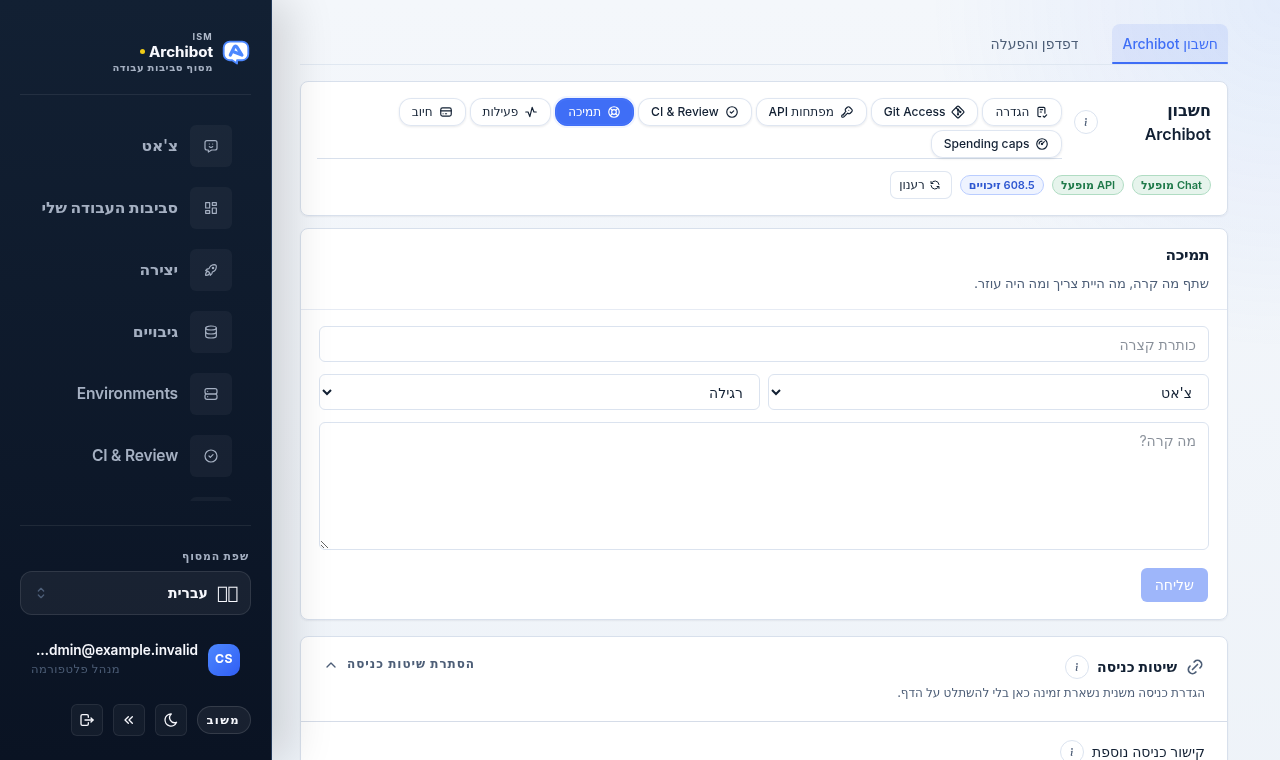Select the CI & Review chip in the account header

(695, 112)
